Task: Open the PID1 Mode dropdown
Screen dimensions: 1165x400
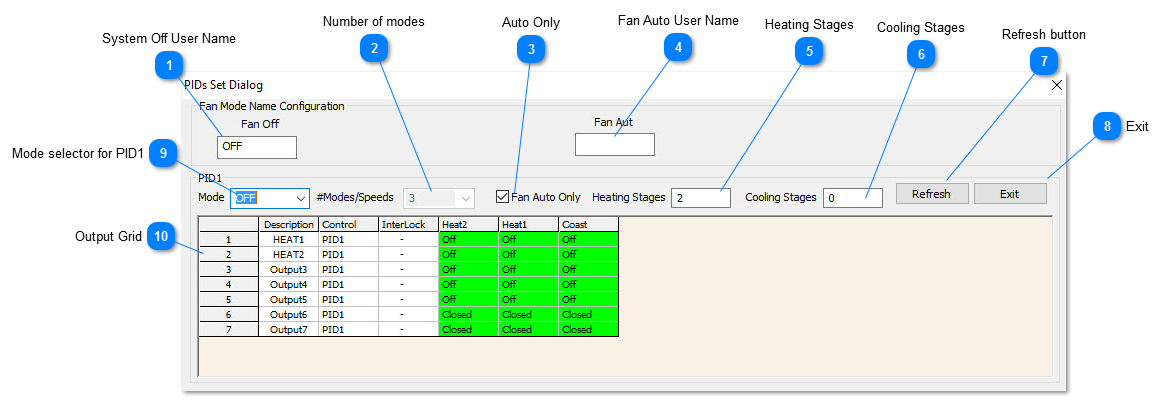Action: pyautogui.click(x=300, y=199)
